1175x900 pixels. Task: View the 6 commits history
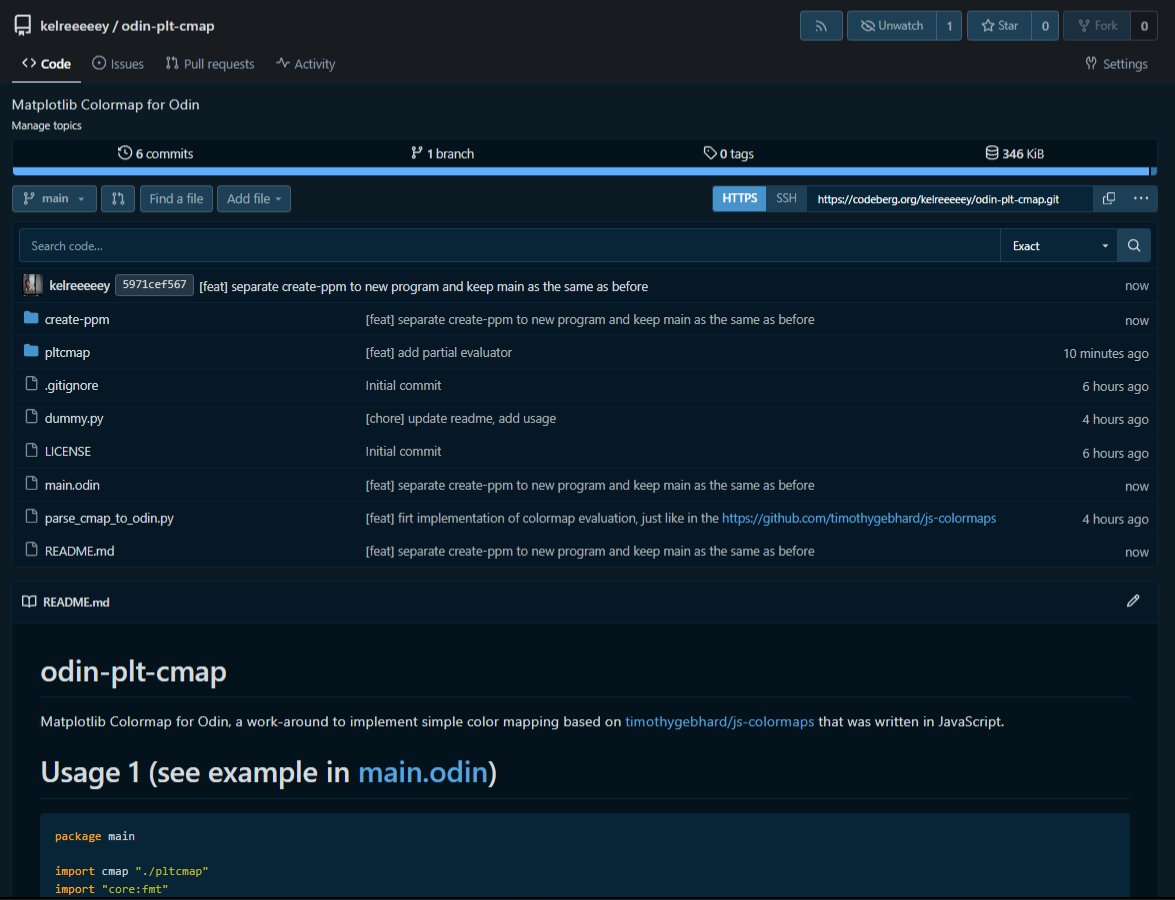155,154
